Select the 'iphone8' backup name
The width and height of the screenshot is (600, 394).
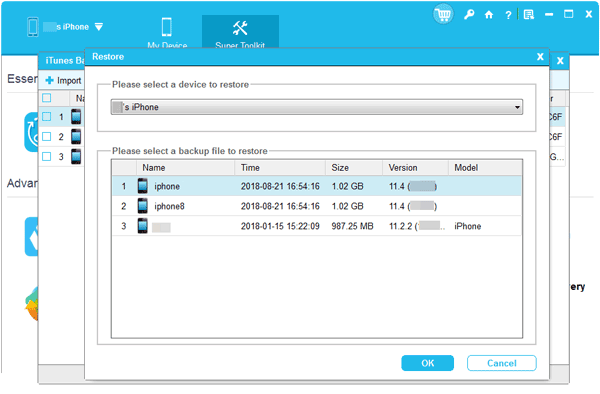pos(169,206)
